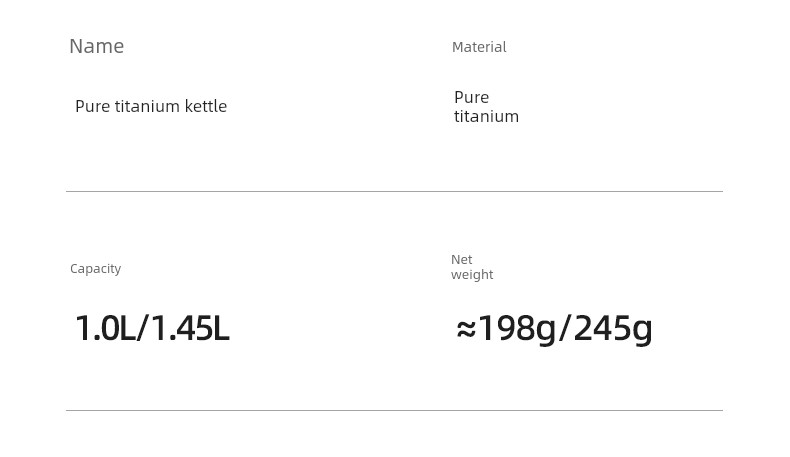
Task: Click the Net weight label
Action: coord(472,267)
